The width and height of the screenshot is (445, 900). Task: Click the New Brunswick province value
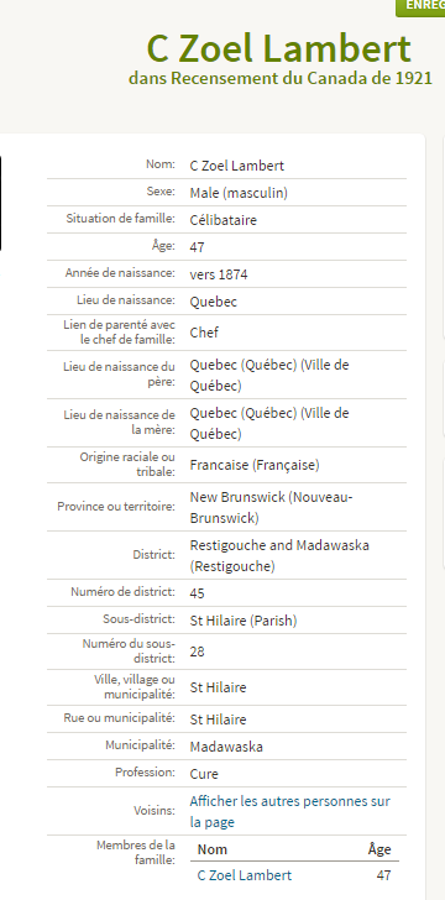click(x=271, y=507)
